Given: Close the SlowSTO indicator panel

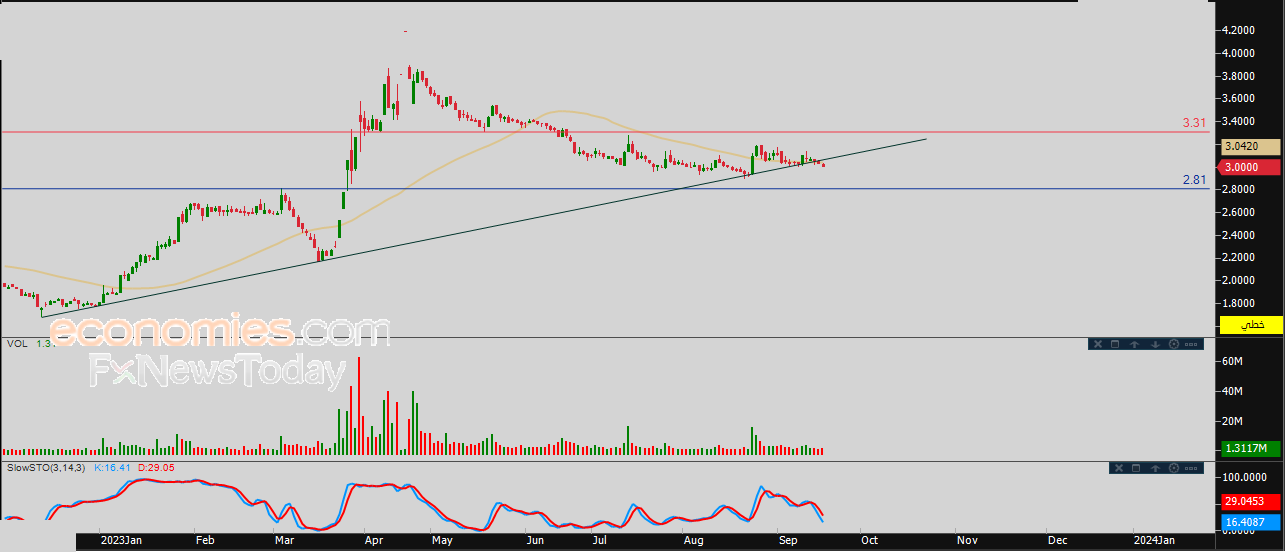Looking at the screenshot, I should pyautogui.click(x=1117, y=468).
